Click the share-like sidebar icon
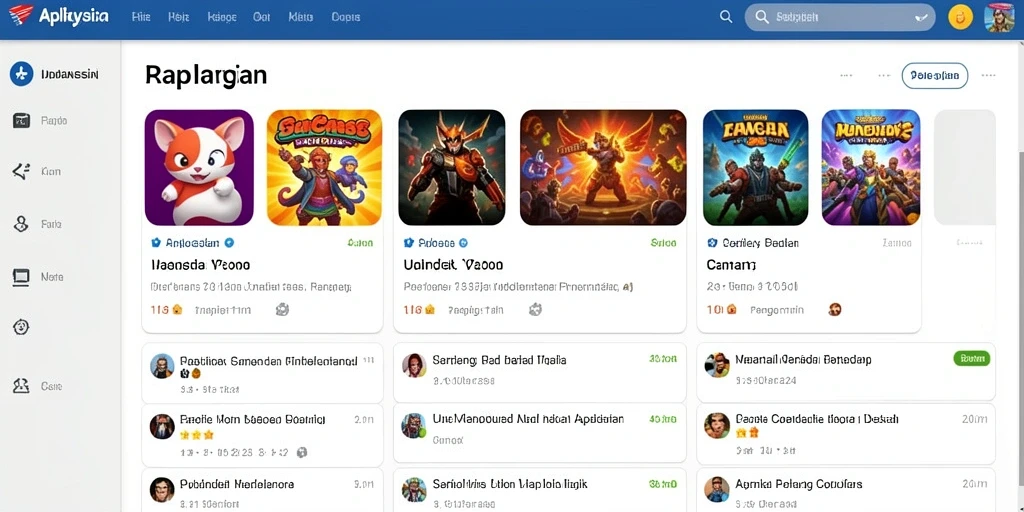1024x512 pixels. 21,171
